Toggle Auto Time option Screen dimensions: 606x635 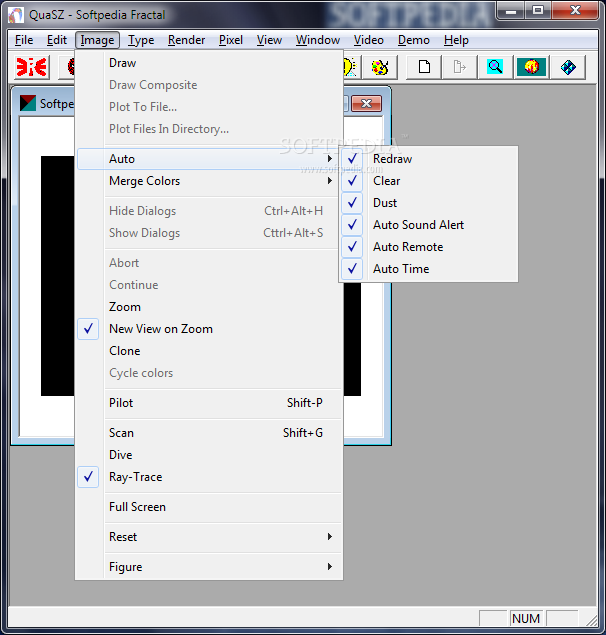point(429,269)
